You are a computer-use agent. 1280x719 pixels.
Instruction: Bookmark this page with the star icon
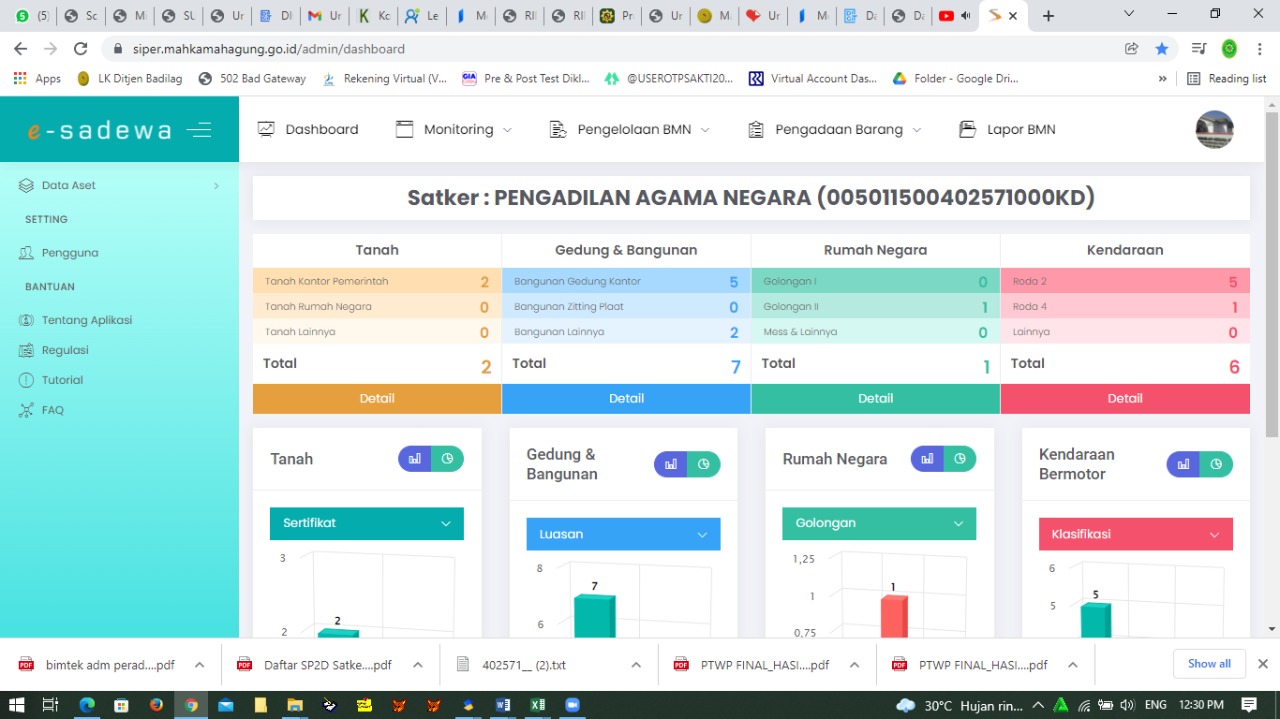coord(1161,49)
